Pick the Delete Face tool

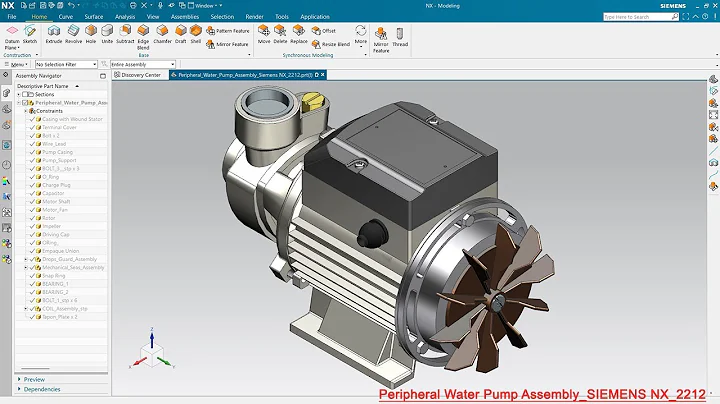[x=280, y=34]
